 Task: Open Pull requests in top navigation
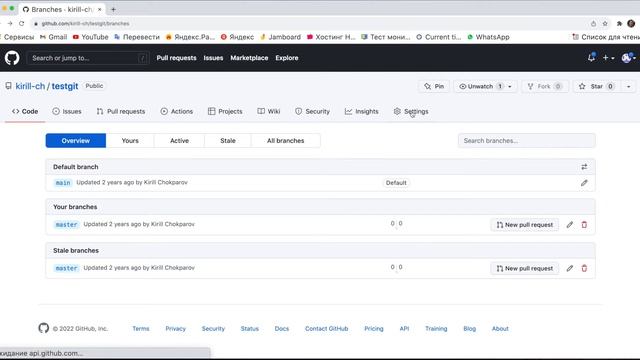coord(176,58)
